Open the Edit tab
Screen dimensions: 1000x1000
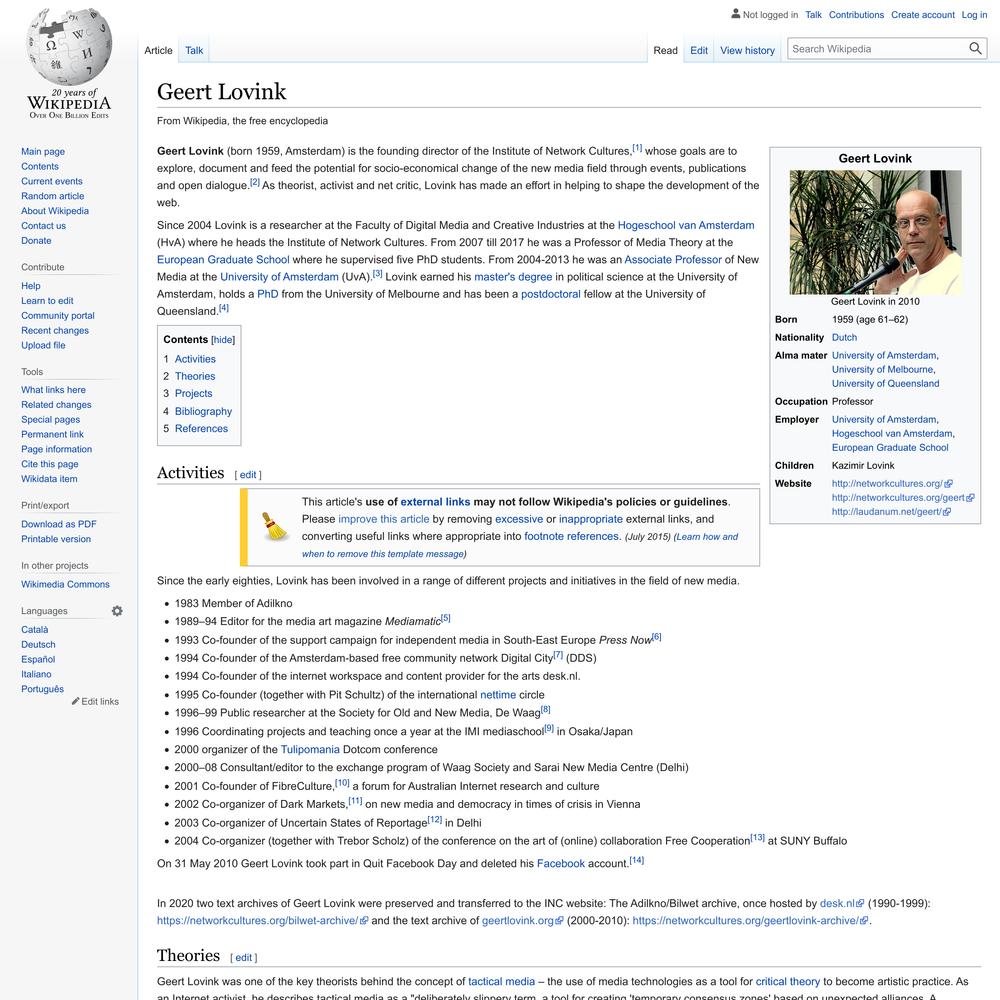(699, 50)
